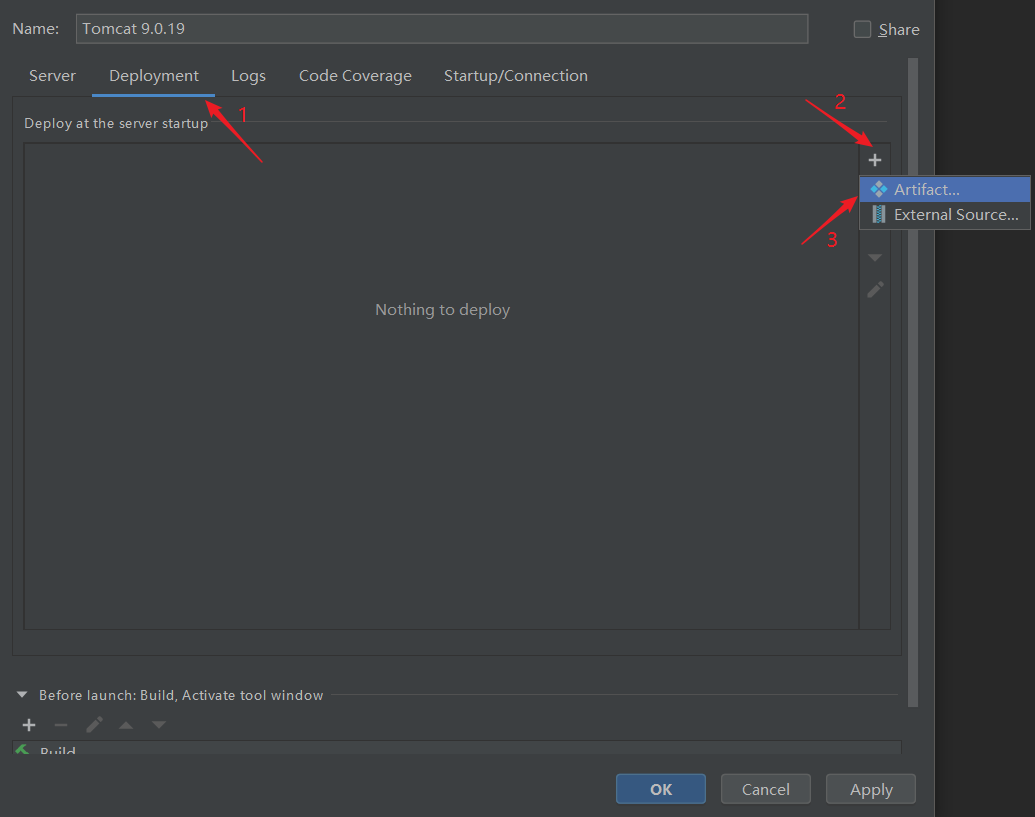The image size is (1035, 817).
Task: Select the Build row in Before launch list
Action: 457,748
